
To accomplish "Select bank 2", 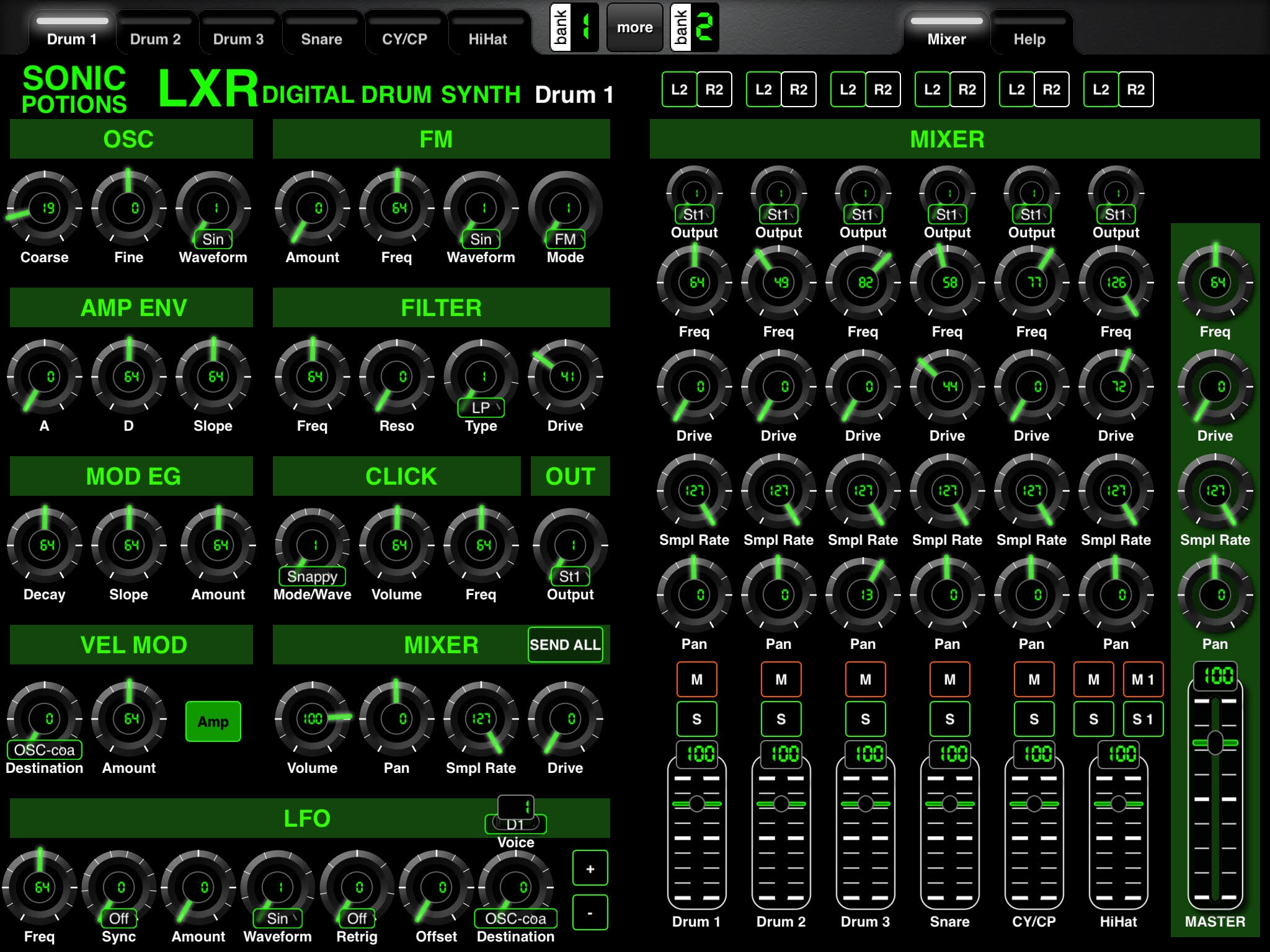I will click(695, 27).
